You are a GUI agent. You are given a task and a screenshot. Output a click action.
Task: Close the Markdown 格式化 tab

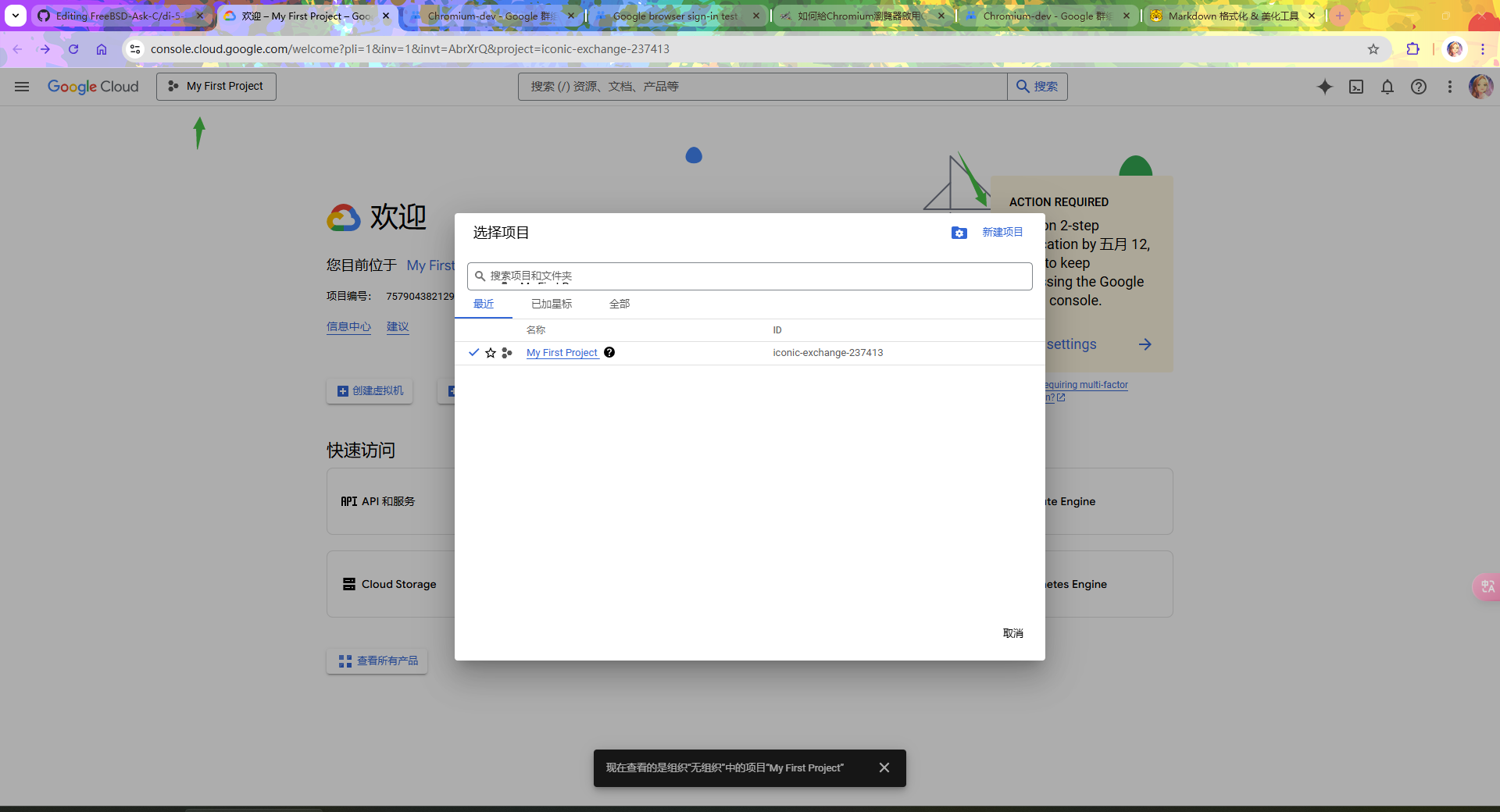[1312, 16]
